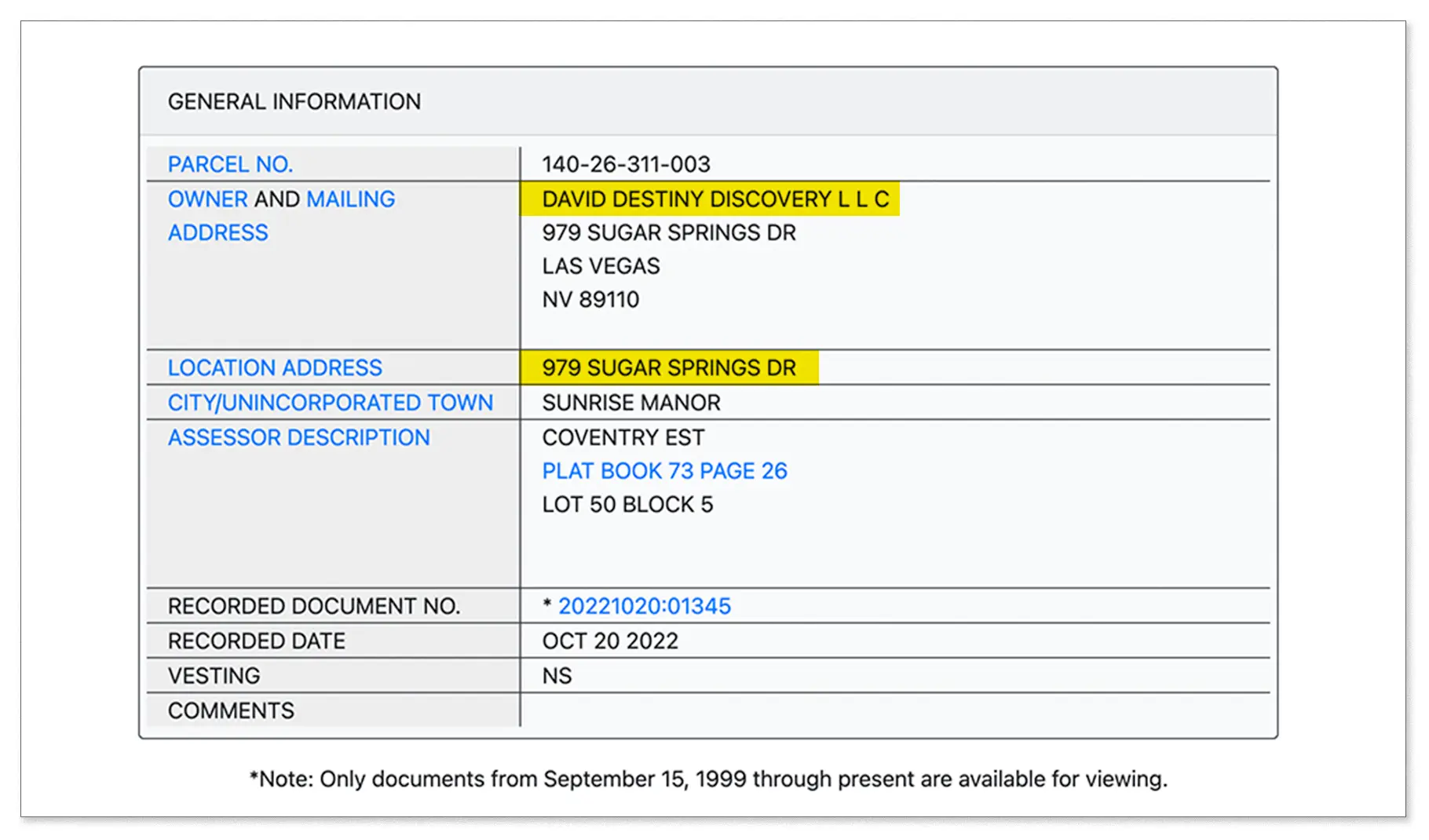Open the PARCEL NO. link

pos(230,164)
